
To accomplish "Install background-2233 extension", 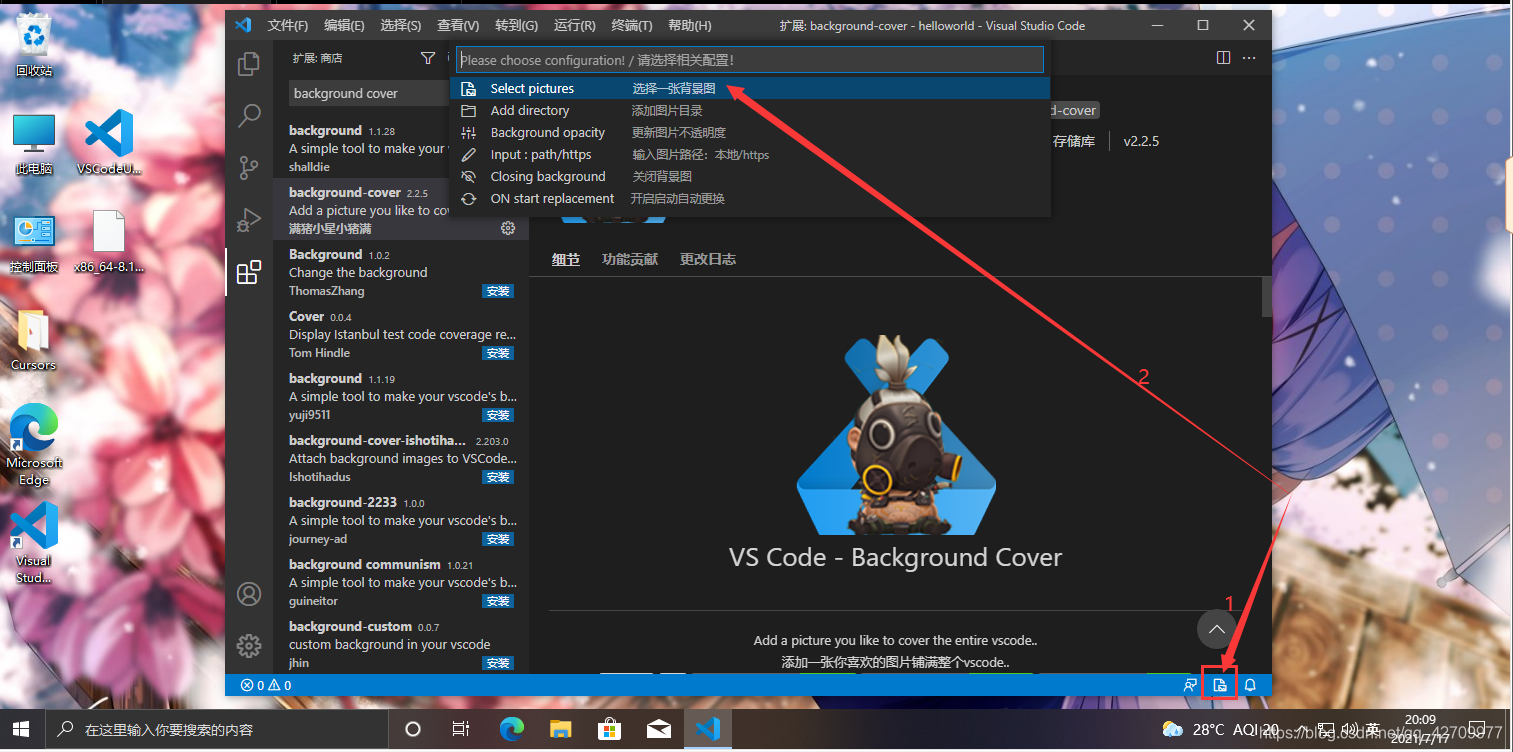I will [498, 539].
